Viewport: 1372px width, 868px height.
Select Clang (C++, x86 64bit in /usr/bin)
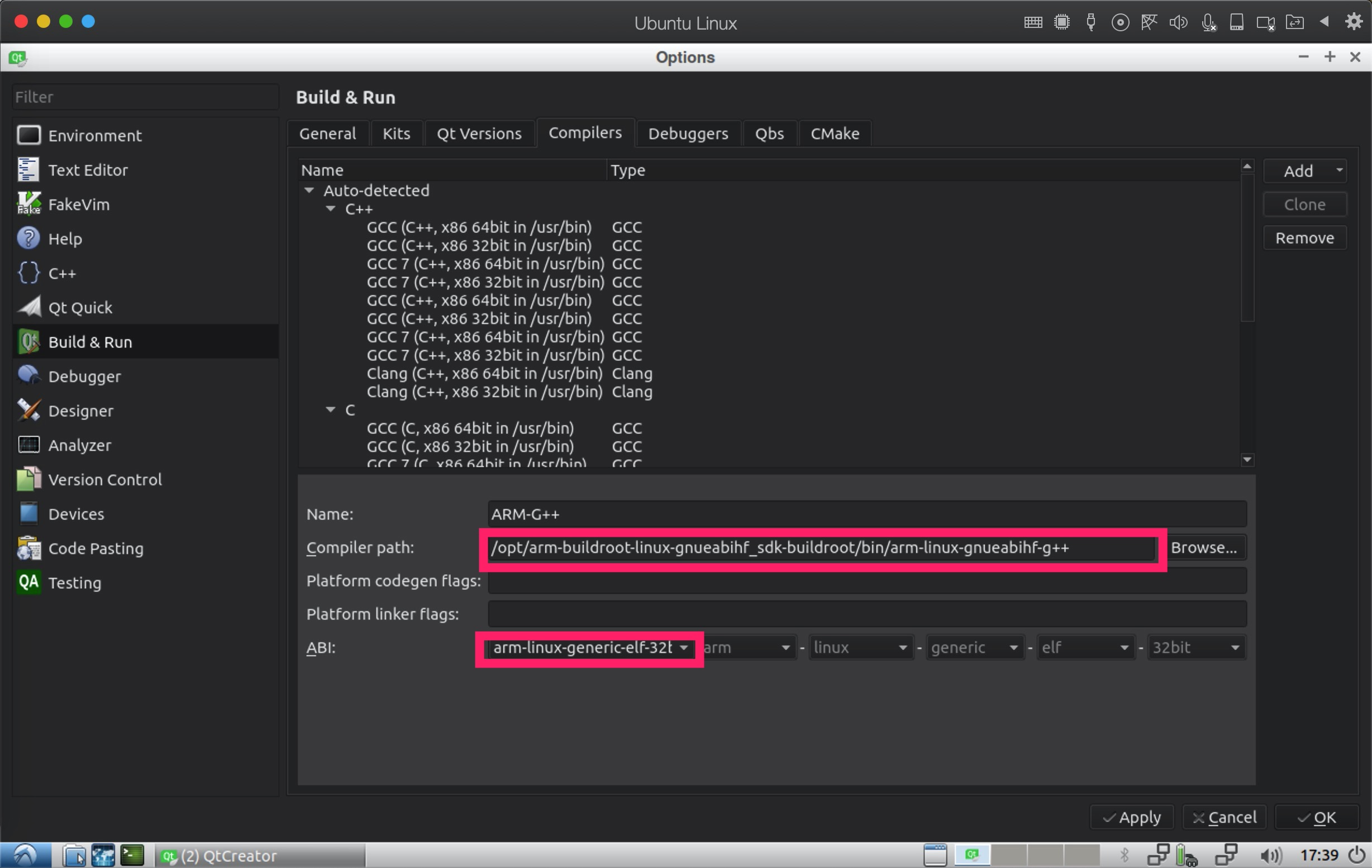click(484, 373)
